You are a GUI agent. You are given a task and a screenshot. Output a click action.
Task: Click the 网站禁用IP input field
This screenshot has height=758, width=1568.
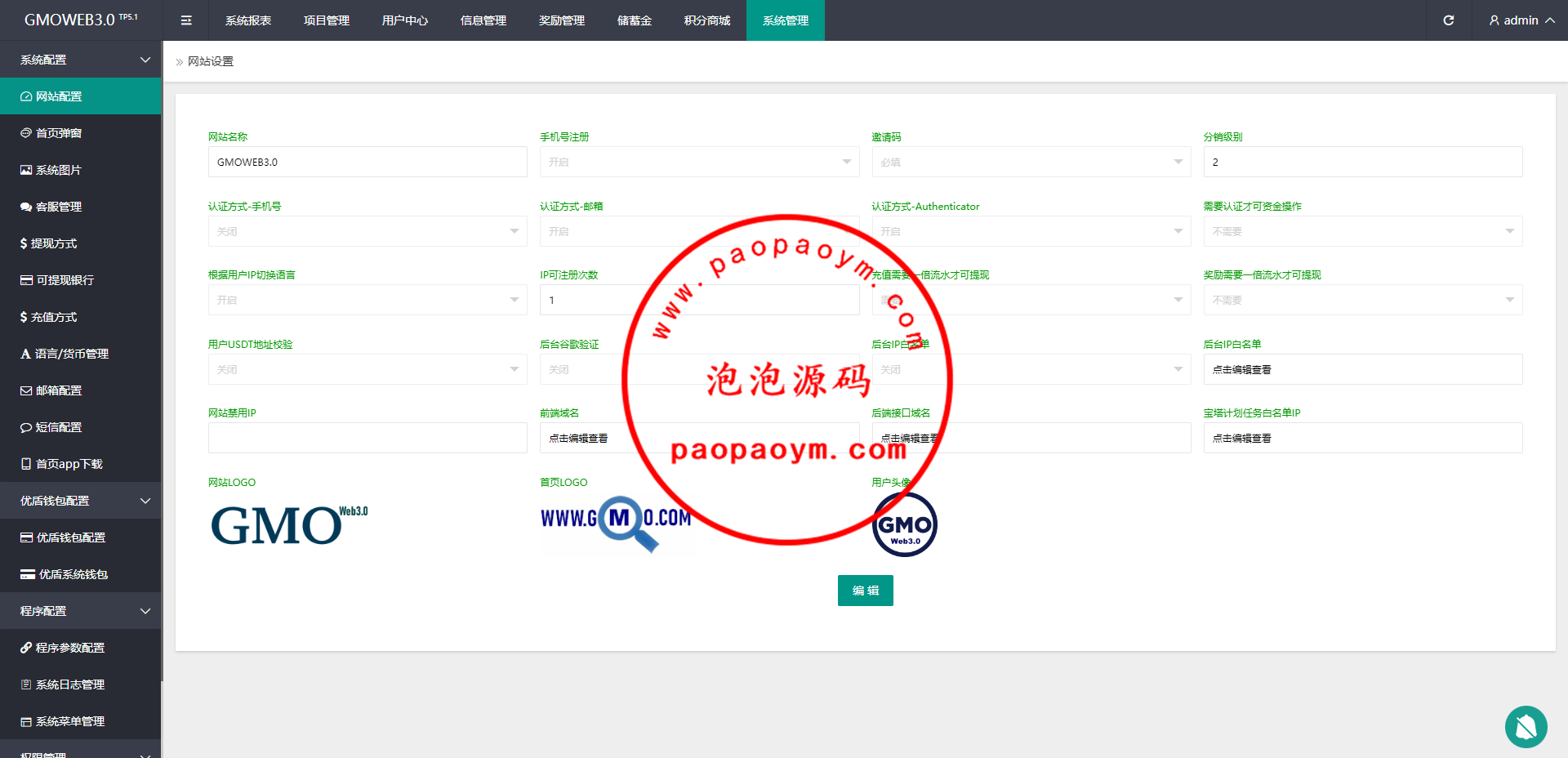click(x=367, y=438)
